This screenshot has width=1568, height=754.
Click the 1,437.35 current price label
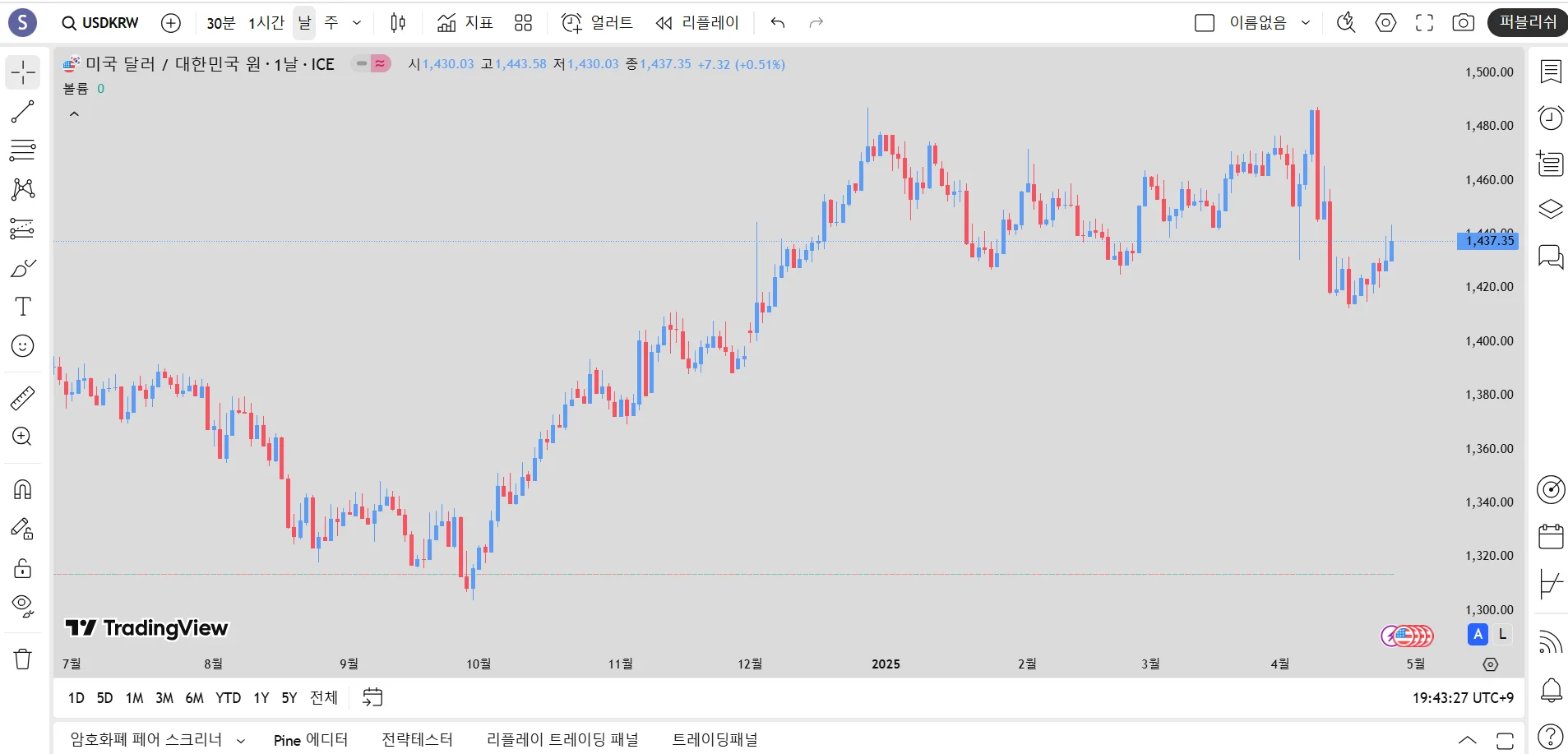[1488, 241]
